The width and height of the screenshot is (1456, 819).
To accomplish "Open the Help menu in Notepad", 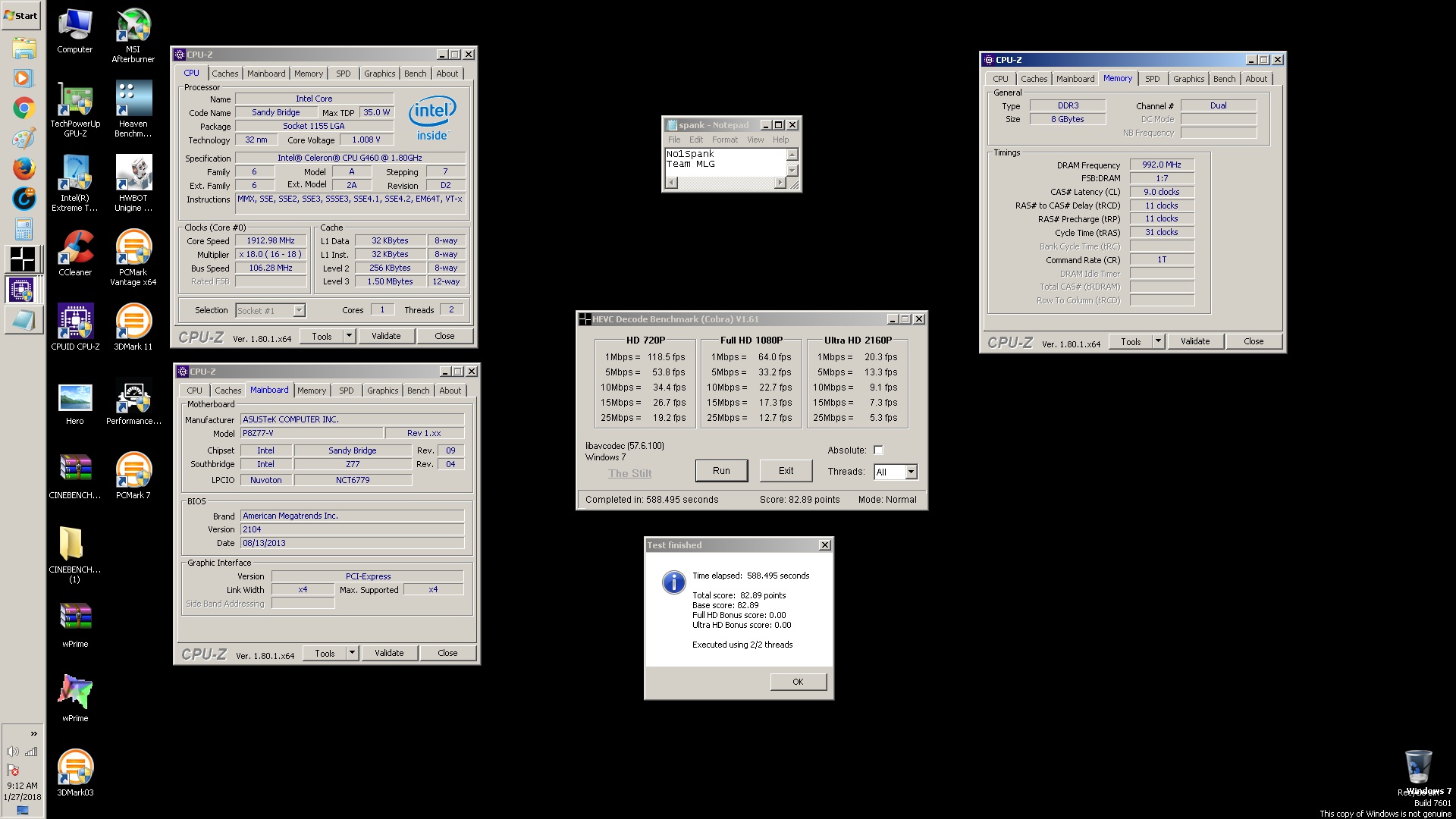I will (780, 140).
